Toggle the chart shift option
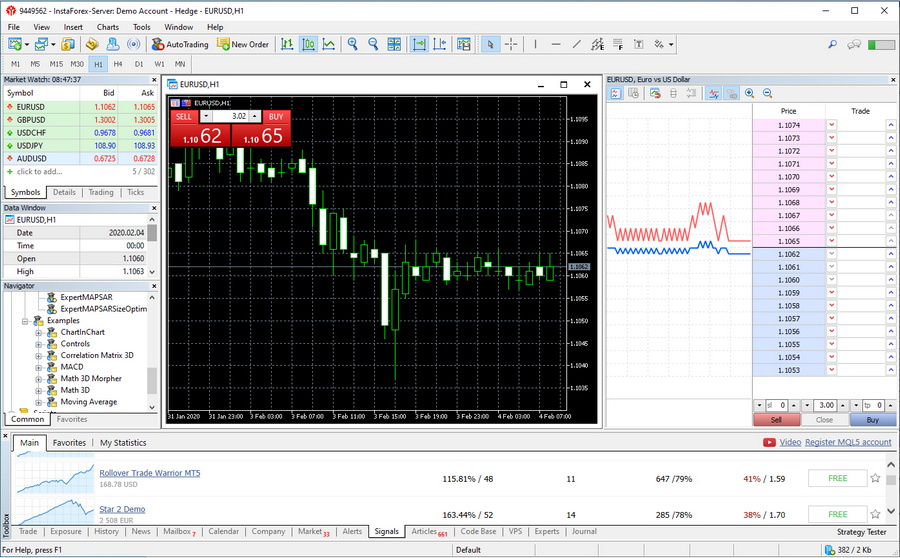 tap(441, 44)
